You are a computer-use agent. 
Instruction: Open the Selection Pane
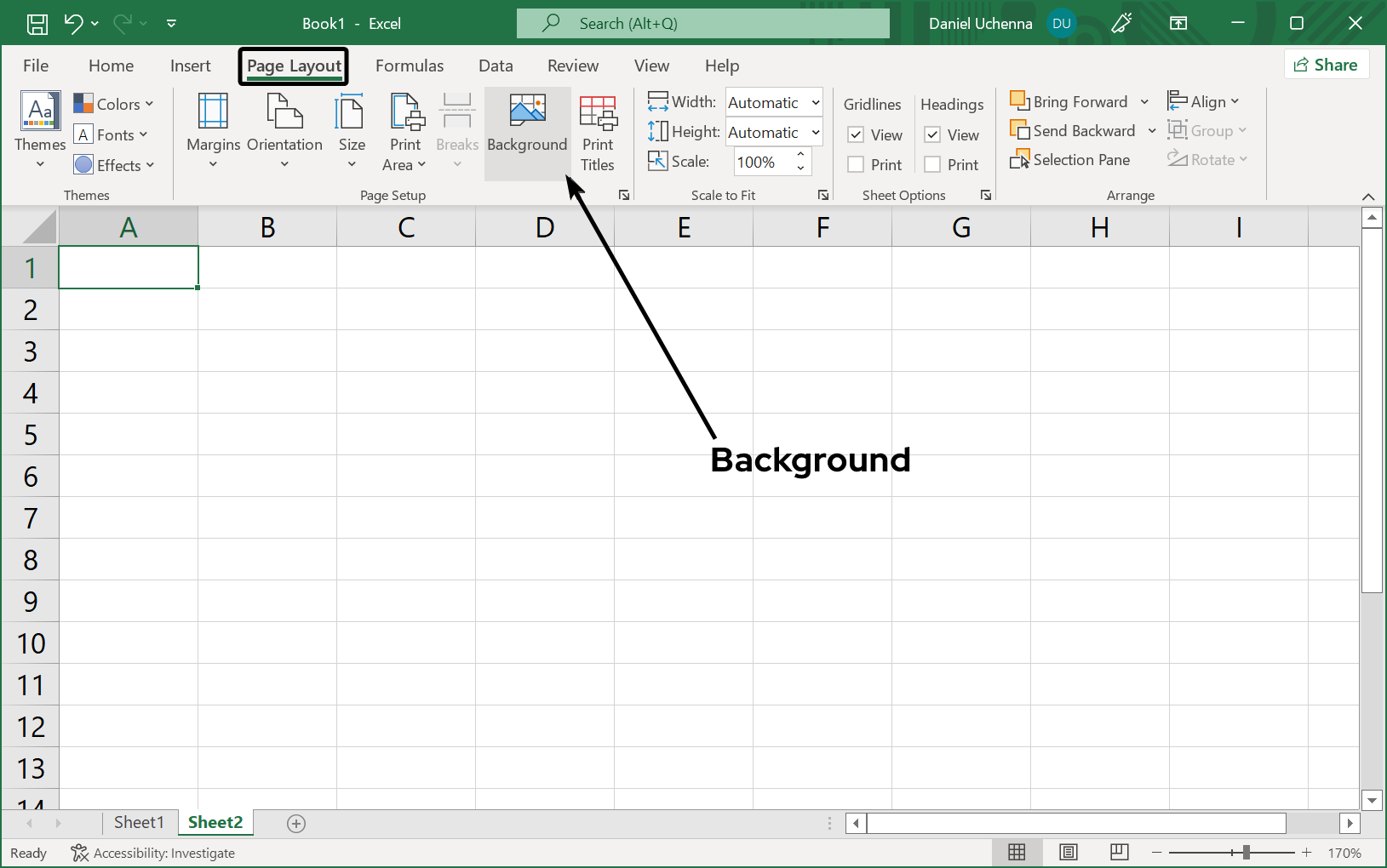pyautogui.click(x=1070, y=160)
